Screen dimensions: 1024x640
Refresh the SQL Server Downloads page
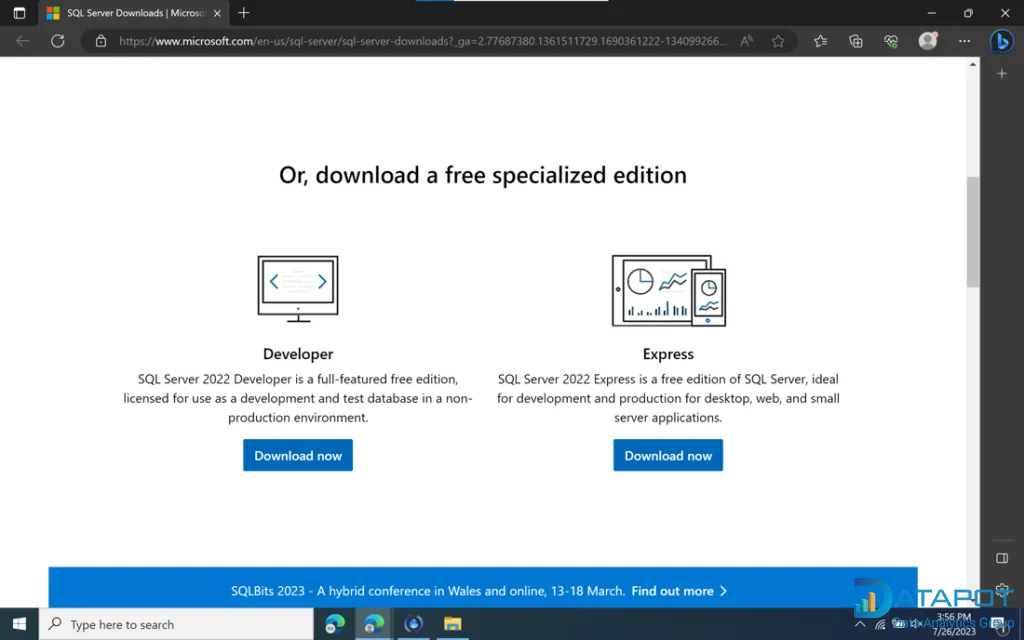(x=58, y=41)
